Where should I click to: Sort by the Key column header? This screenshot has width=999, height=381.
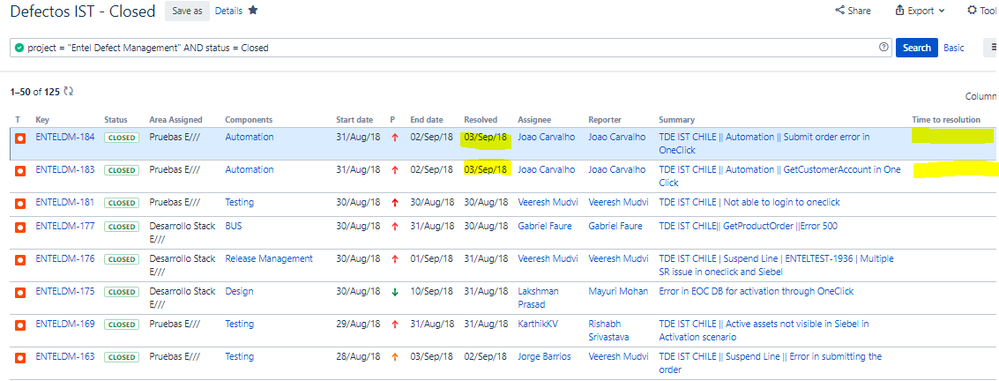pyautogui.click(x=42, y=120)
